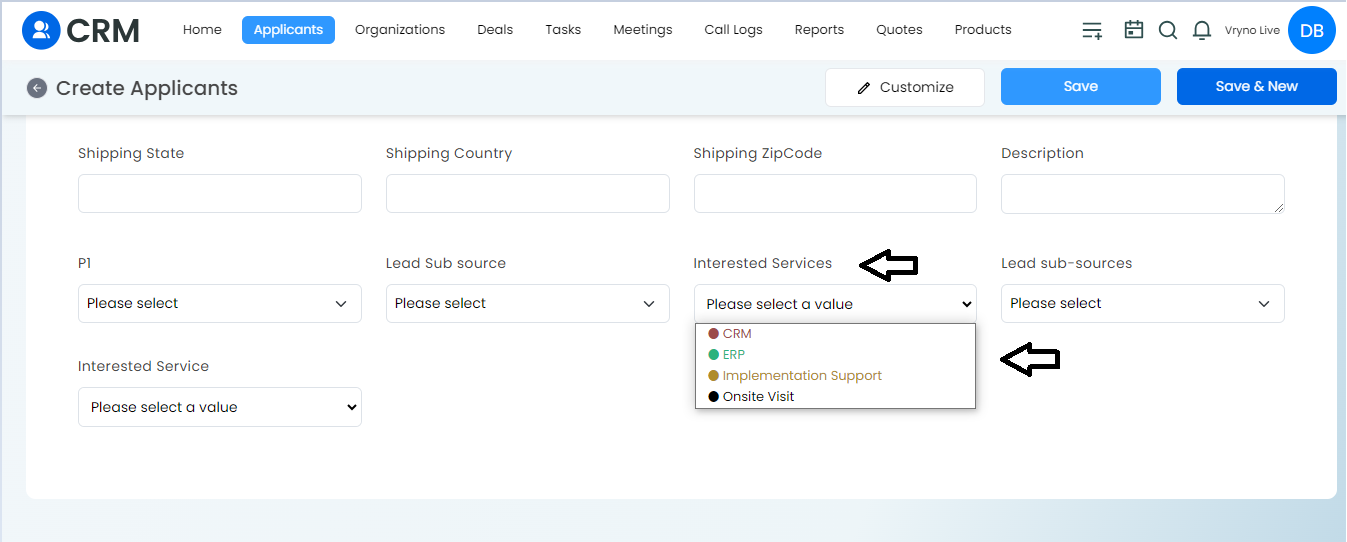Image resolution: width=1347 pixels, height=542 pixels.
Task: Open the Reports tab
Action: [x=819, y=30]
